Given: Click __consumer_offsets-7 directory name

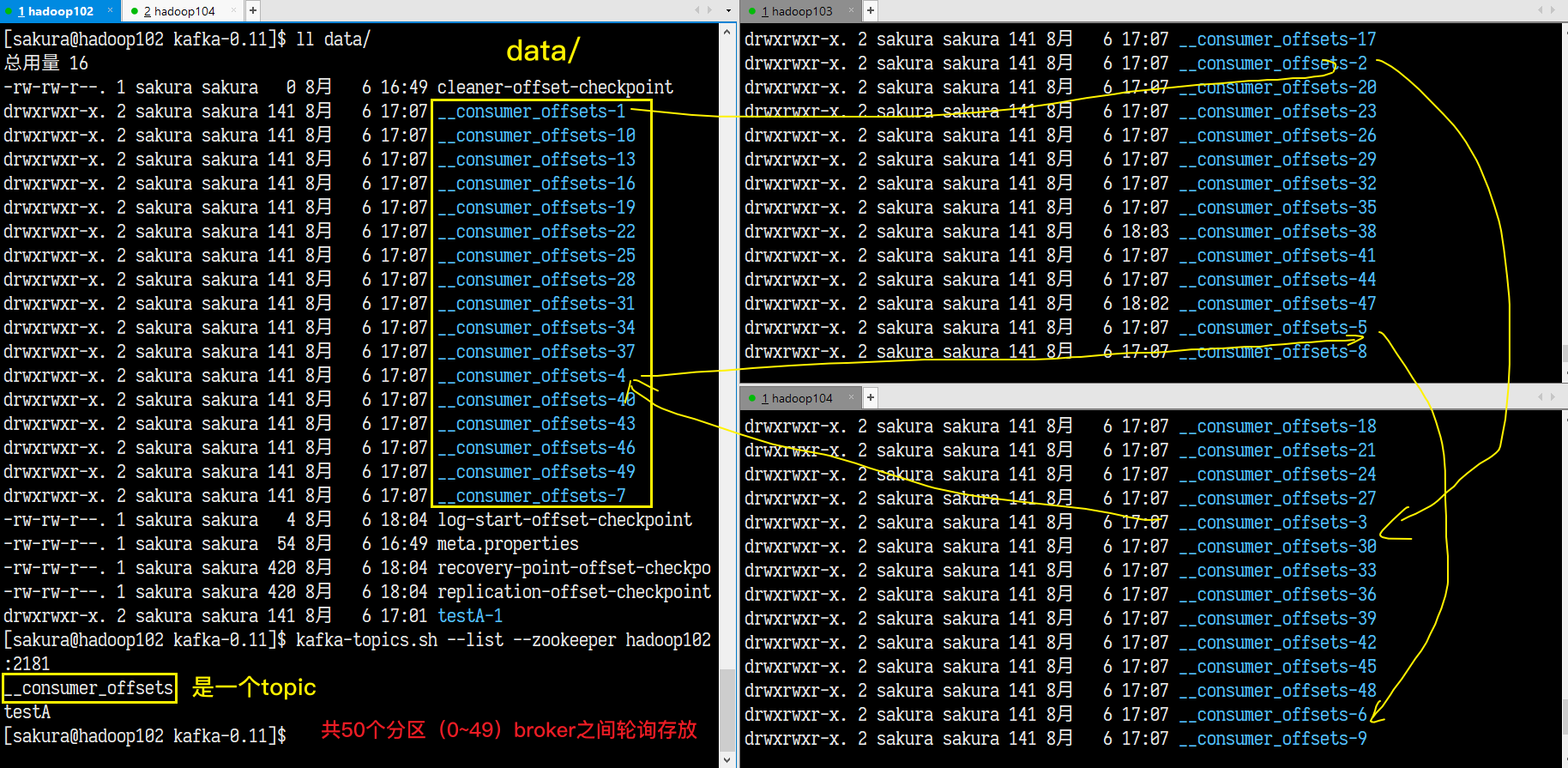Looking at the screenshot, I should pyautogui.click(x=532, y=496).
